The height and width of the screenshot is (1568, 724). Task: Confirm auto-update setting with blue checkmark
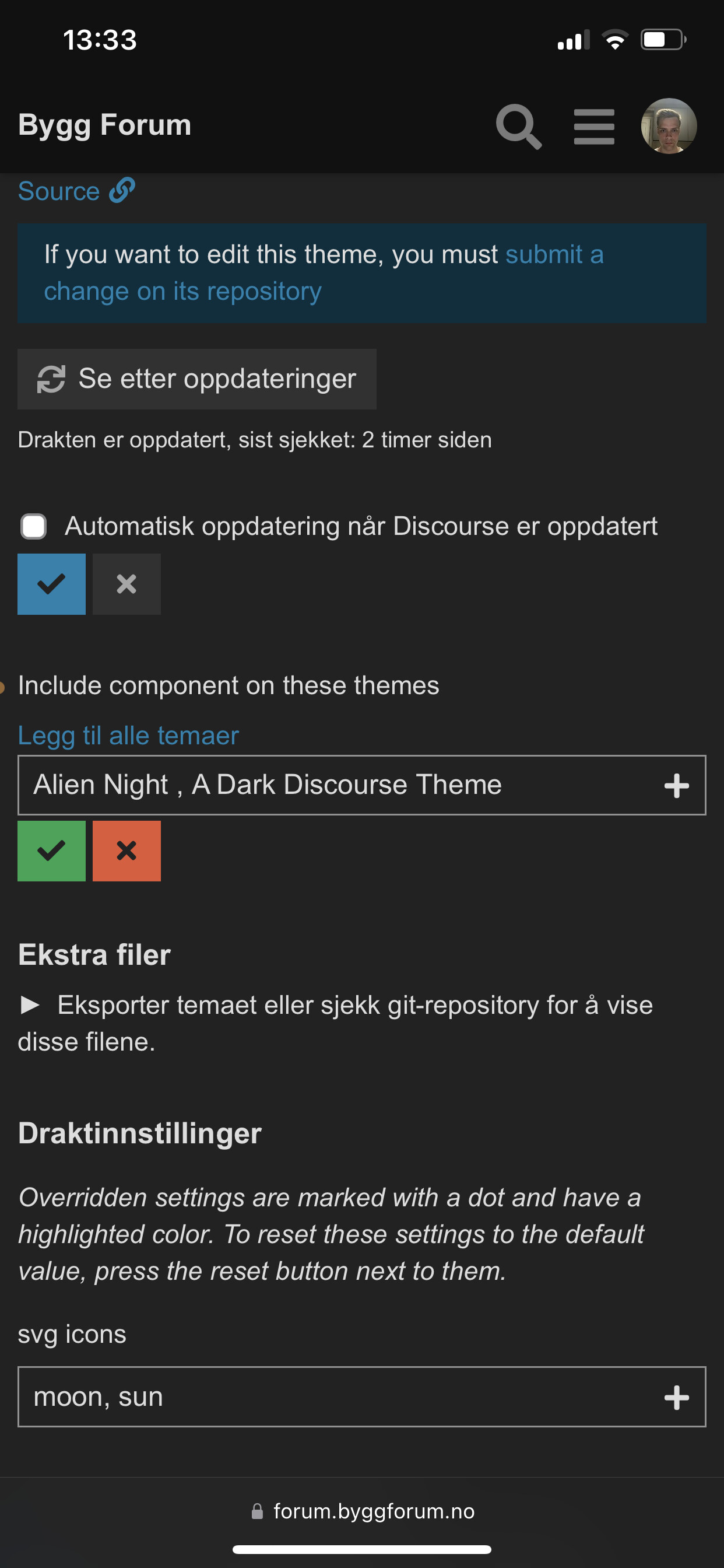pos(52,584)
